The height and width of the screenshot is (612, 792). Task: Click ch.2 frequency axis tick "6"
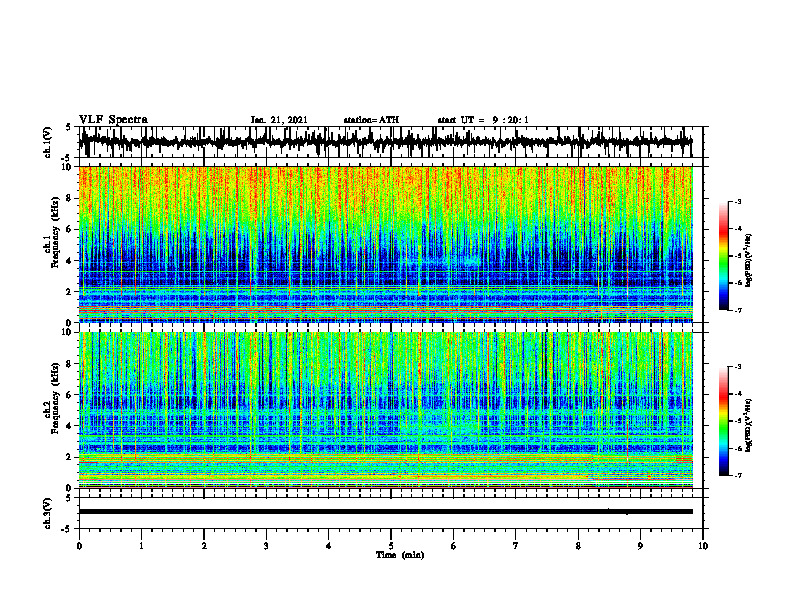click(x=70, y=394)
